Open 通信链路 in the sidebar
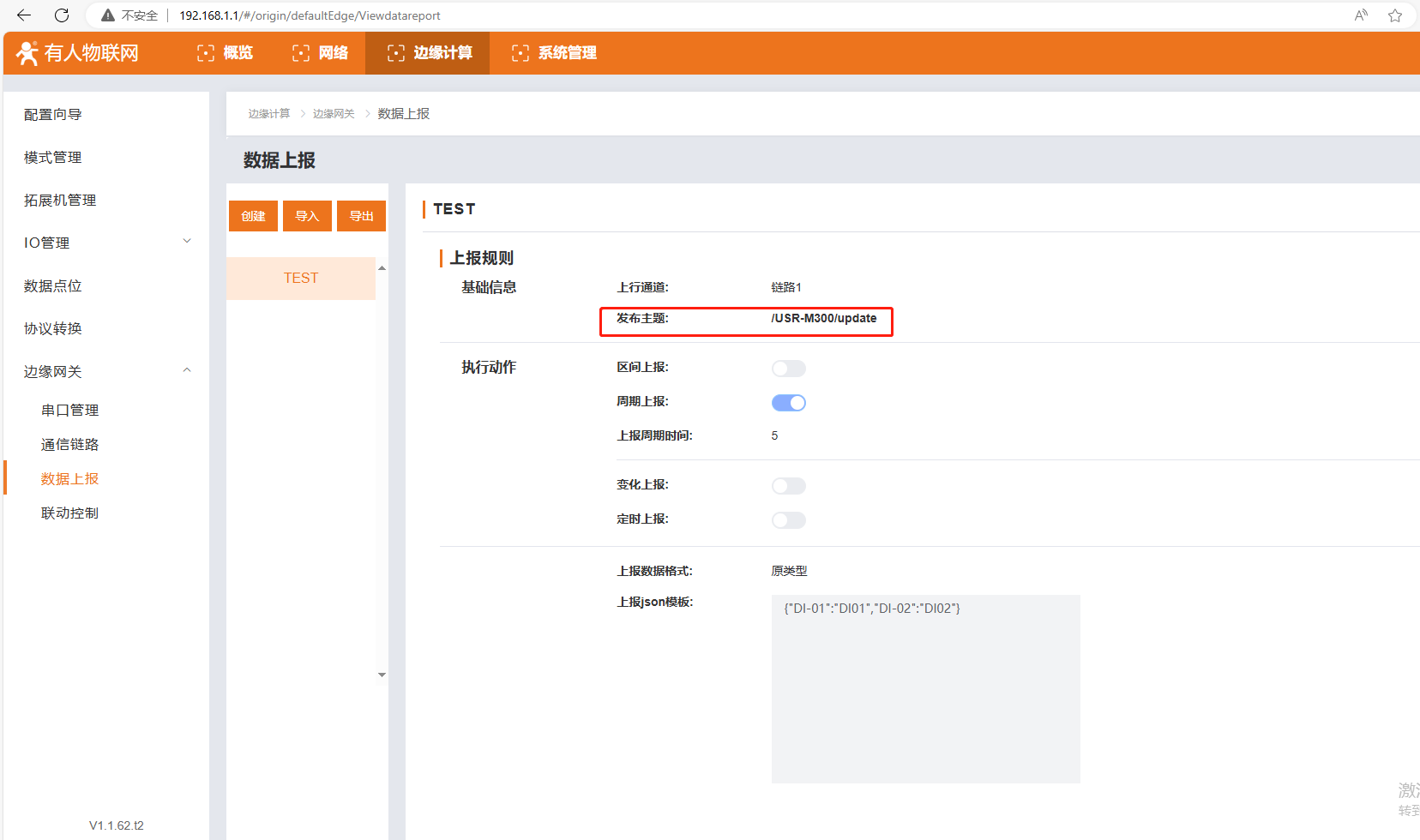 coord(70,444)
